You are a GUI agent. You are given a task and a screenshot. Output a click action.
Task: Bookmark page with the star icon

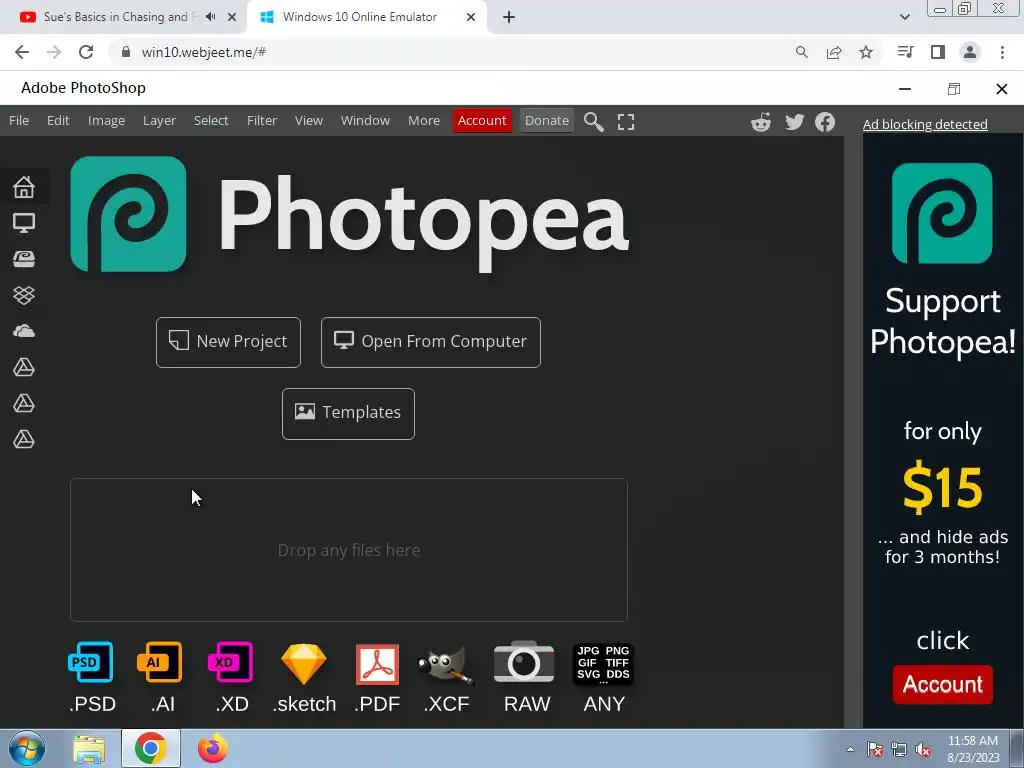click(866, 52)
